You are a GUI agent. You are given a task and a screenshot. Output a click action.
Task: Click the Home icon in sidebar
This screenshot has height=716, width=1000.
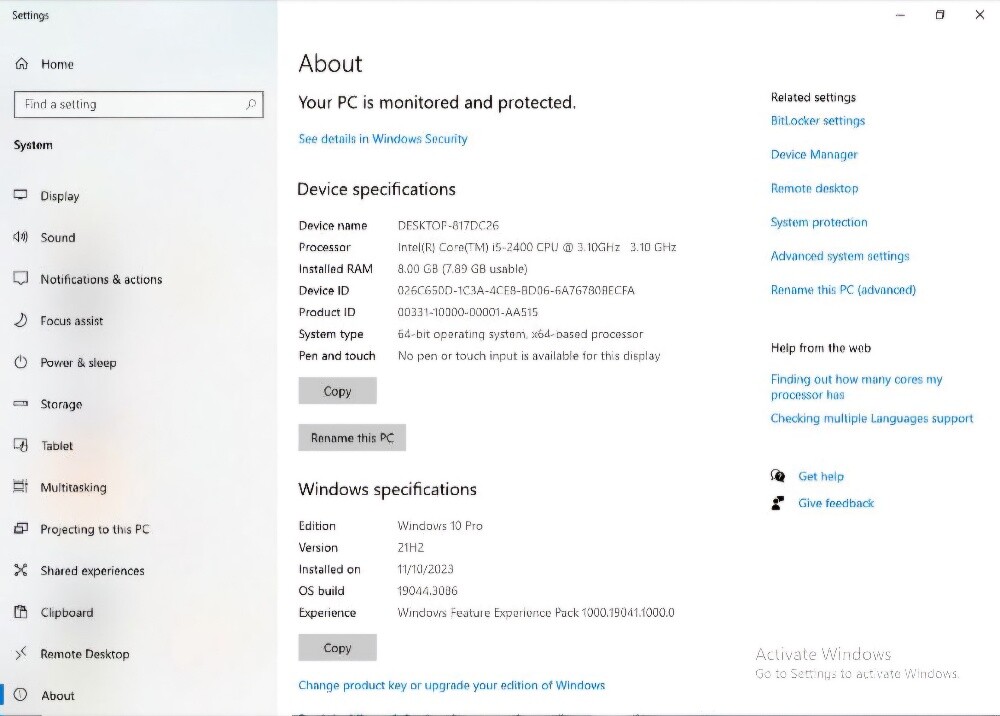point(22,64)
